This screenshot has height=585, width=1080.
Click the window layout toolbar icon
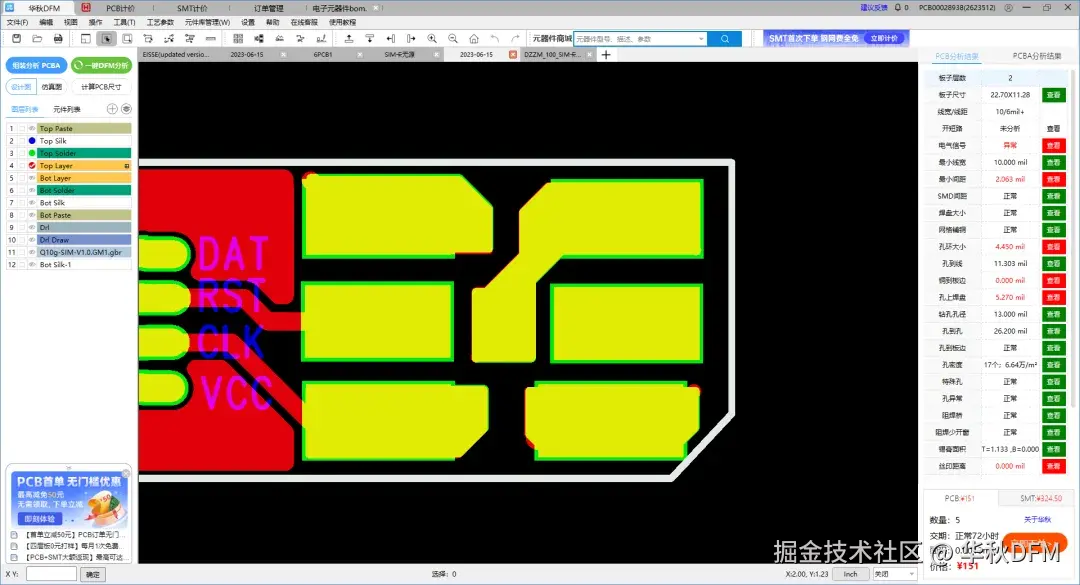point(85,39)
